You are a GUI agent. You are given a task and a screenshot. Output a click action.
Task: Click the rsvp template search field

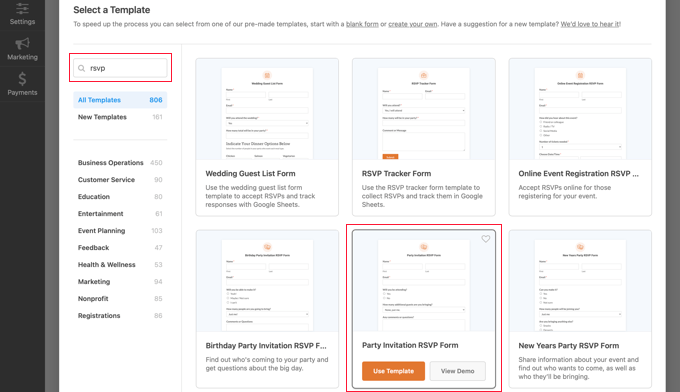pyautogui.click(x=120, y=68)
